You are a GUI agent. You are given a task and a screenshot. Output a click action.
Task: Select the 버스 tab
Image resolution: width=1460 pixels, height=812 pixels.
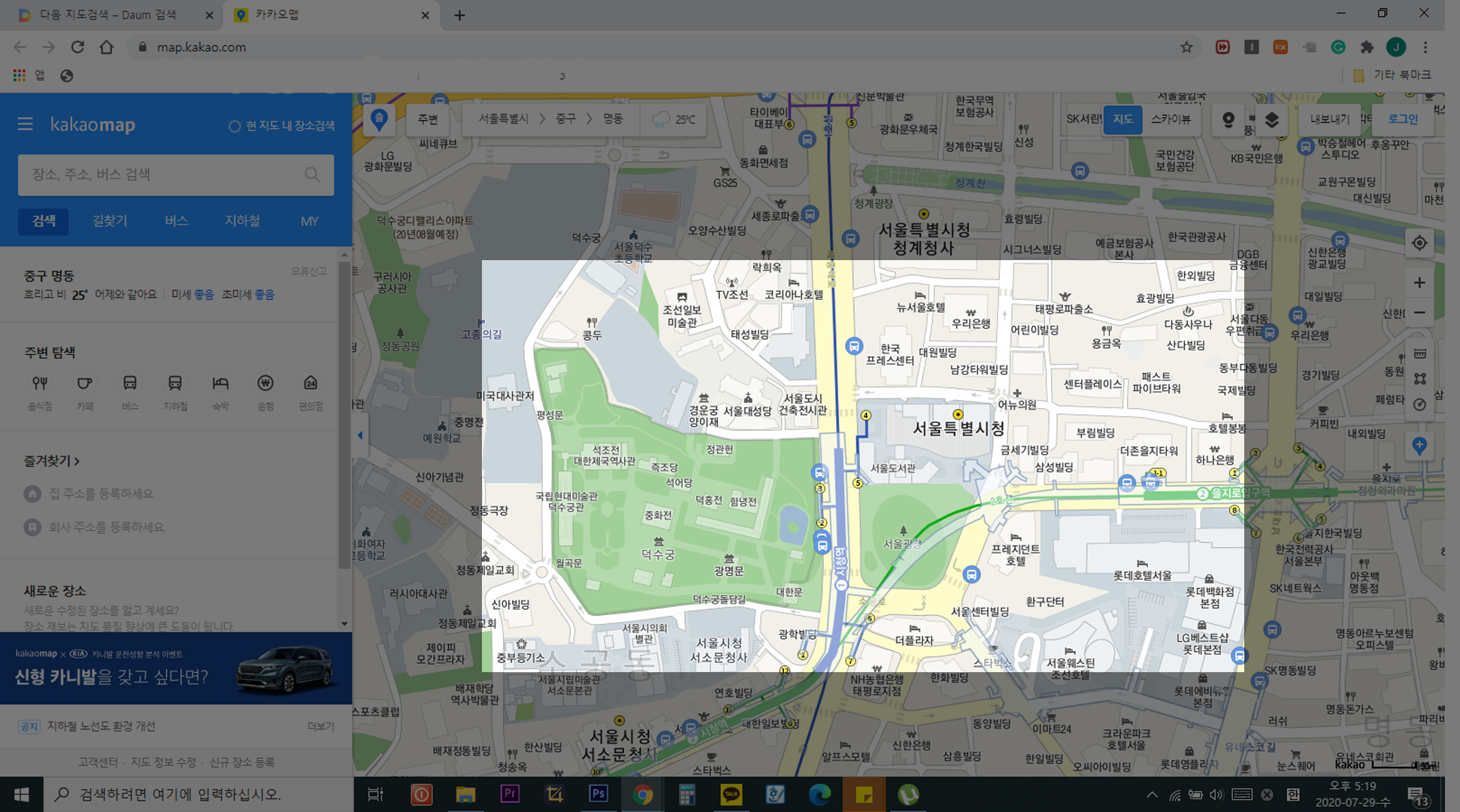click(176, 221)
